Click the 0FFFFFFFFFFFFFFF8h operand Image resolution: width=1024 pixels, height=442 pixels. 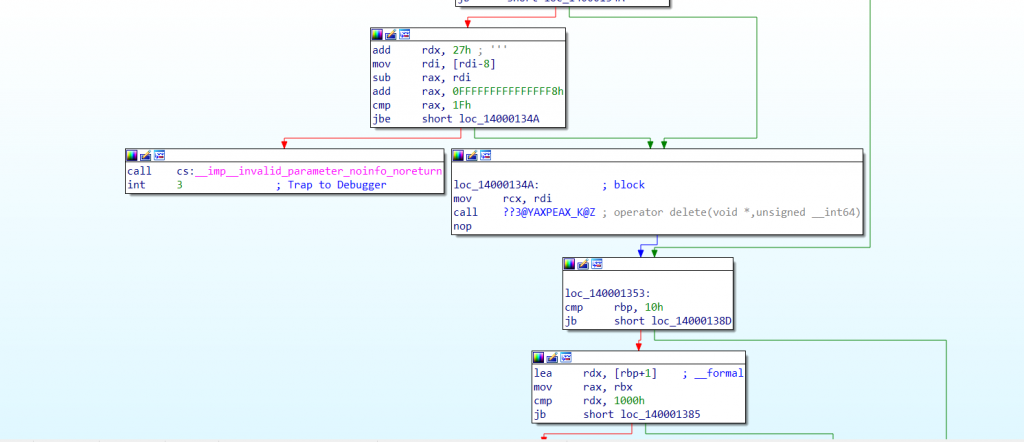point(508,91)
